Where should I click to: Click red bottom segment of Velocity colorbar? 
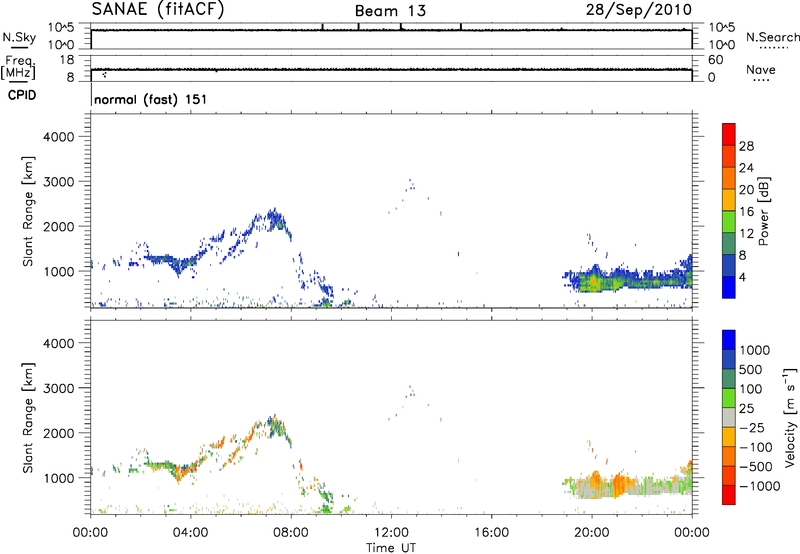coord(729,495)
